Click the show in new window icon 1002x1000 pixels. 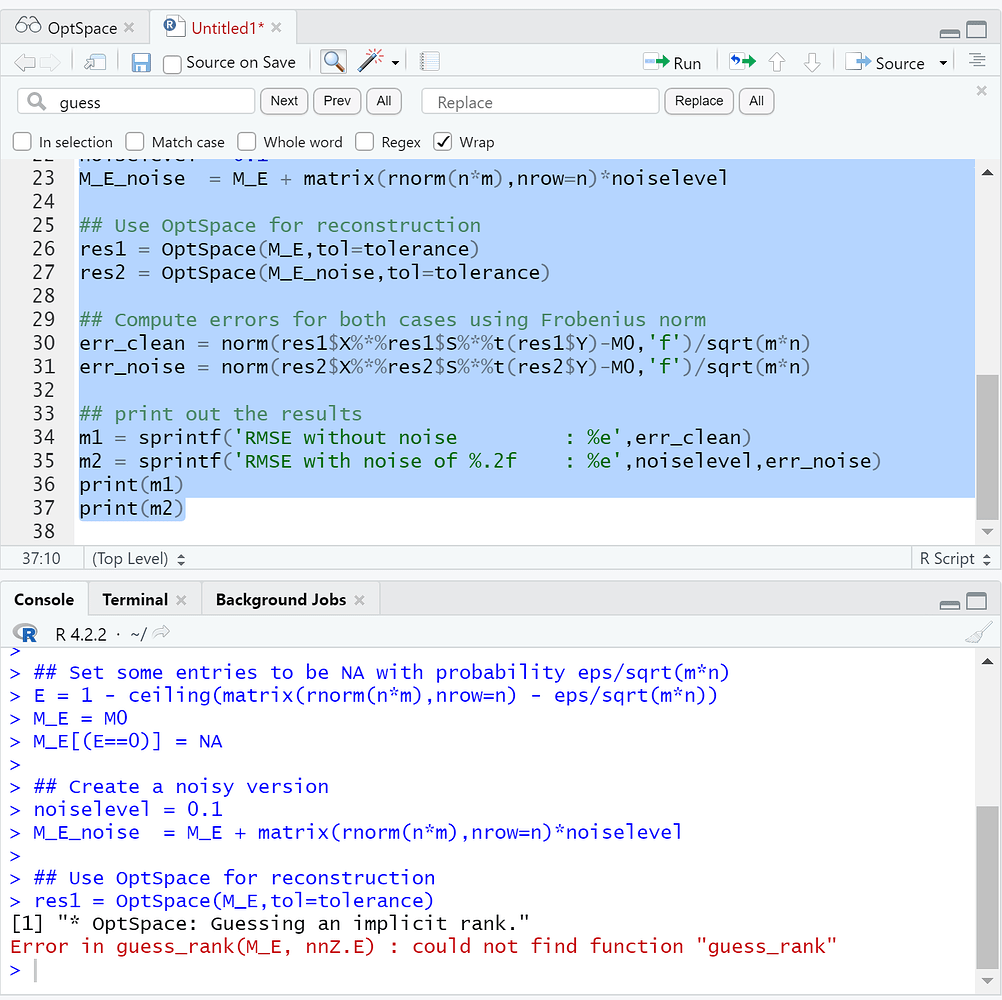[x=95, y=62]
